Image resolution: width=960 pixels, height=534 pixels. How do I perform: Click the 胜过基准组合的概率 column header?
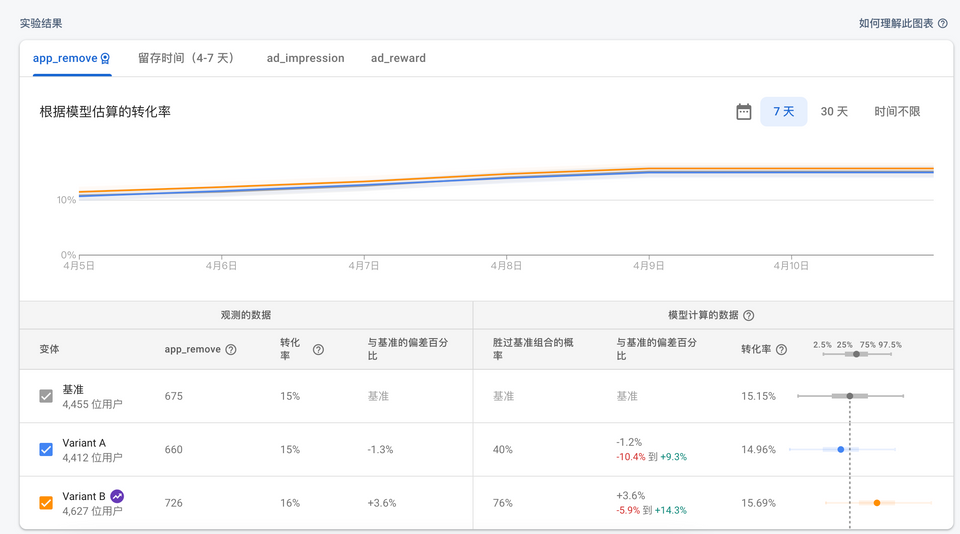click(533, 349)
